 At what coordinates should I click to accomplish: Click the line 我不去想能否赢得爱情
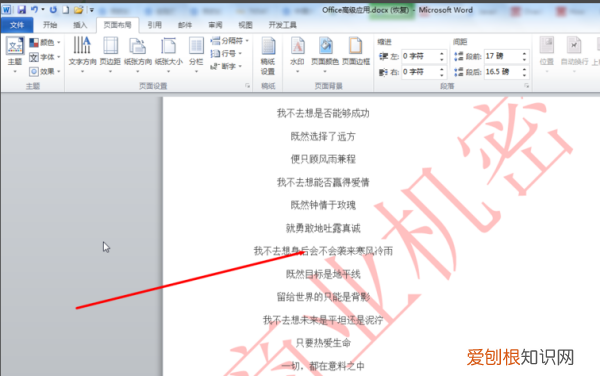[323, 182]
